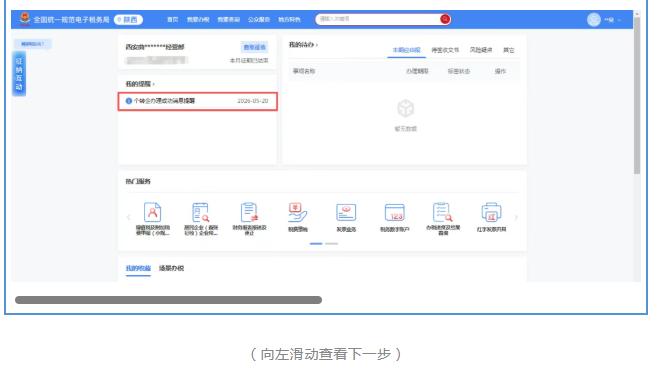The height and width of the screenshot is (368, 655).
Task: Open the financial statement submission clipboard icon
Action: [x=249, y=212]
